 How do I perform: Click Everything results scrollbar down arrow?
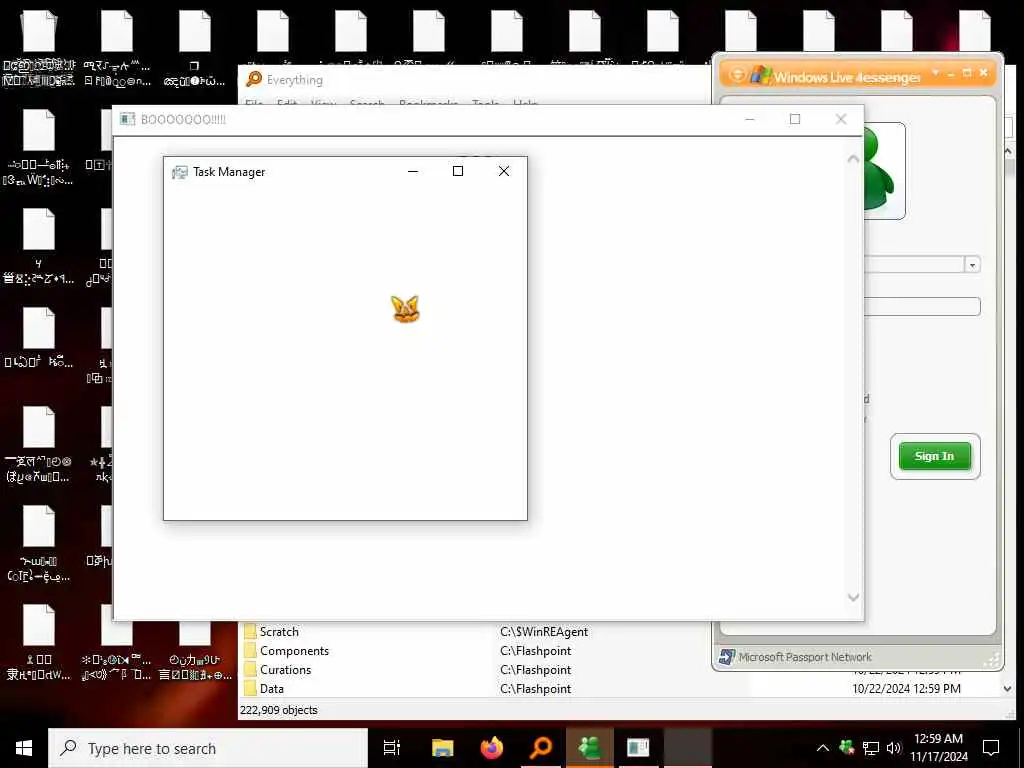[1007, 688]
